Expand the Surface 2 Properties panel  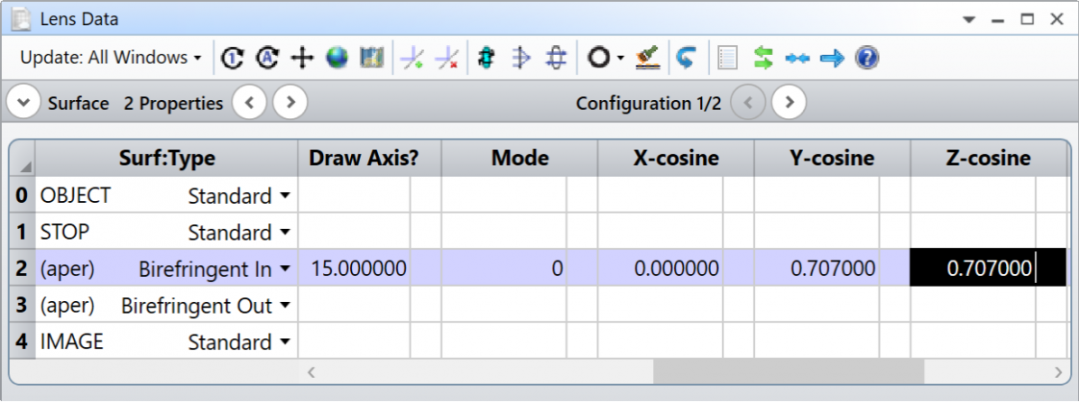coord(24,103)
